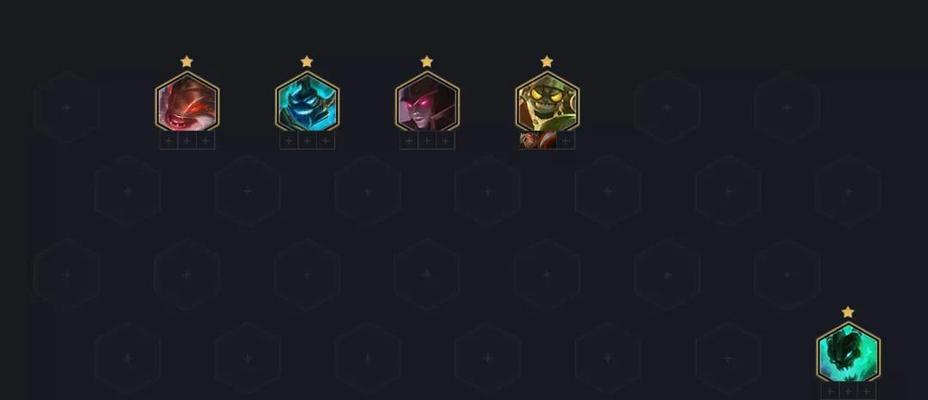The height and width of the screenshot is (400, 928).
Task: Click empty hexagon at top row far right
Action: (787, 108)
